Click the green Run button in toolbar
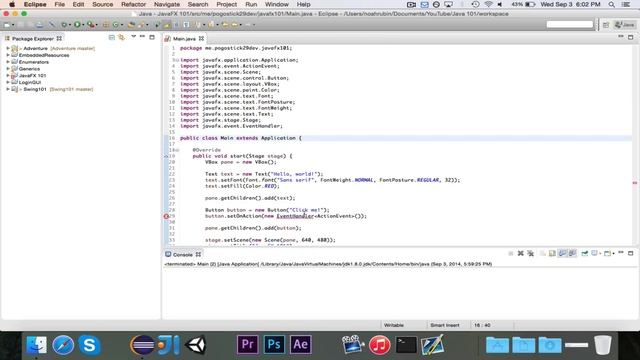The image size is (640, 360). click(x=77, y=25)
